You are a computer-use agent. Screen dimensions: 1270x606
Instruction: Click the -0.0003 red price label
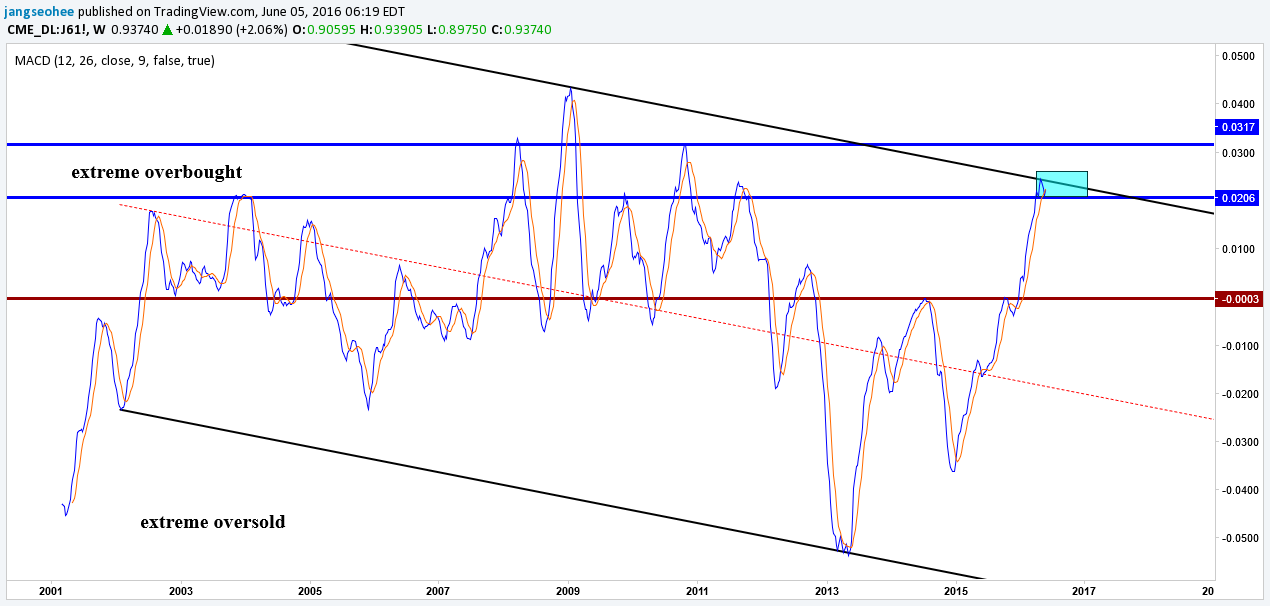(x=1238, y=298)
